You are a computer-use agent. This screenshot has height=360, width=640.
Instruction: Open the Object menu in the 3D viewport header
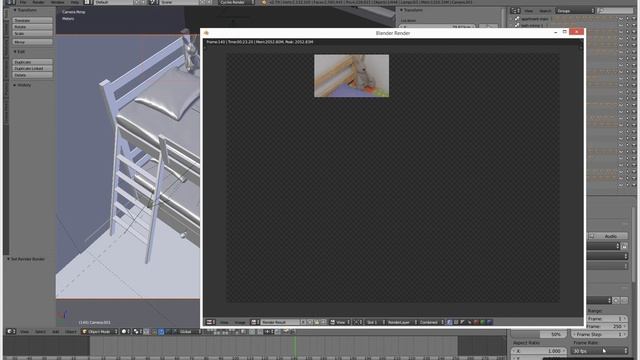tap(71, 331)
